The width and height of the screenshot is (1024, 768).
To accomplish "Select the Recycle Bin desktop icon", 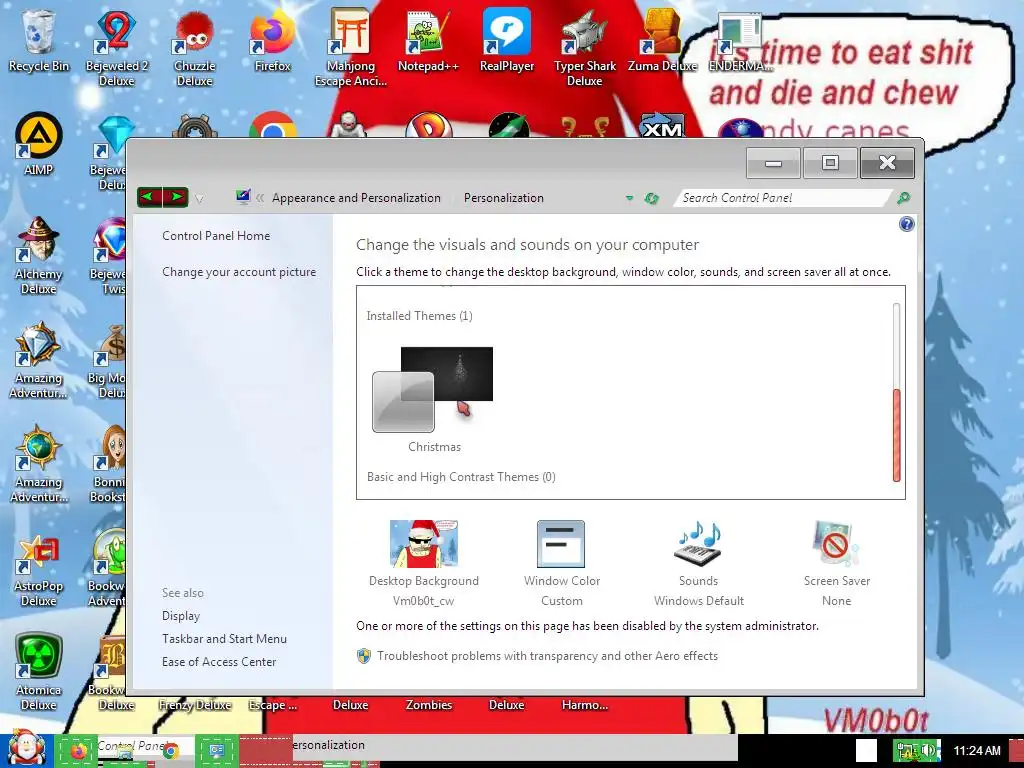I will pyautogui.click(x=39, y=40).
